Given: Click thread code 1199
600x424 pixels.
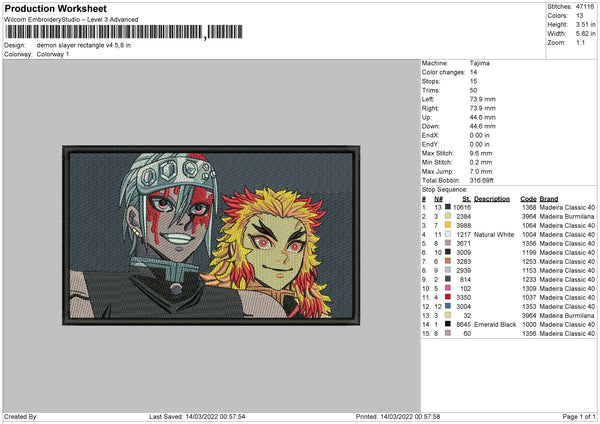Looking at the screenshot, I should pyautogui.click(x=529, y=252).
